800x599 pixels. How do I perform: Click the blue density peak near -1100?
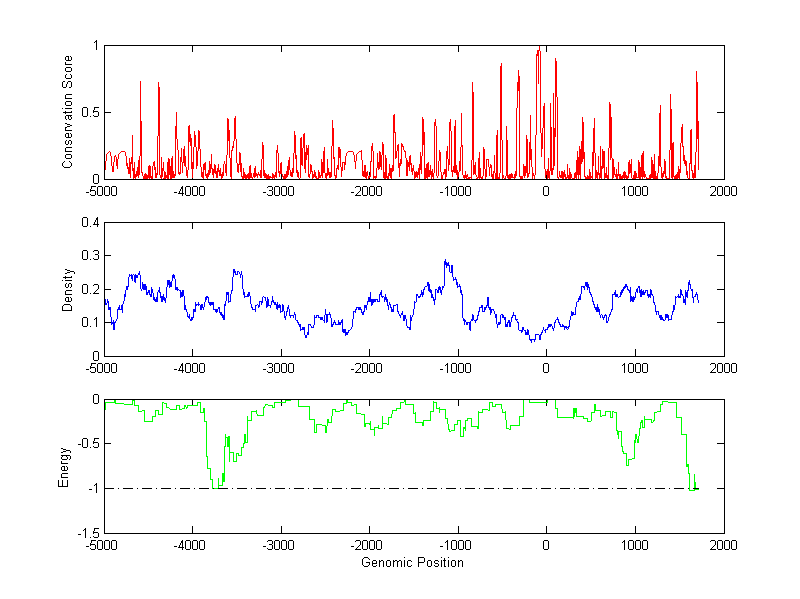click(445, 262)
